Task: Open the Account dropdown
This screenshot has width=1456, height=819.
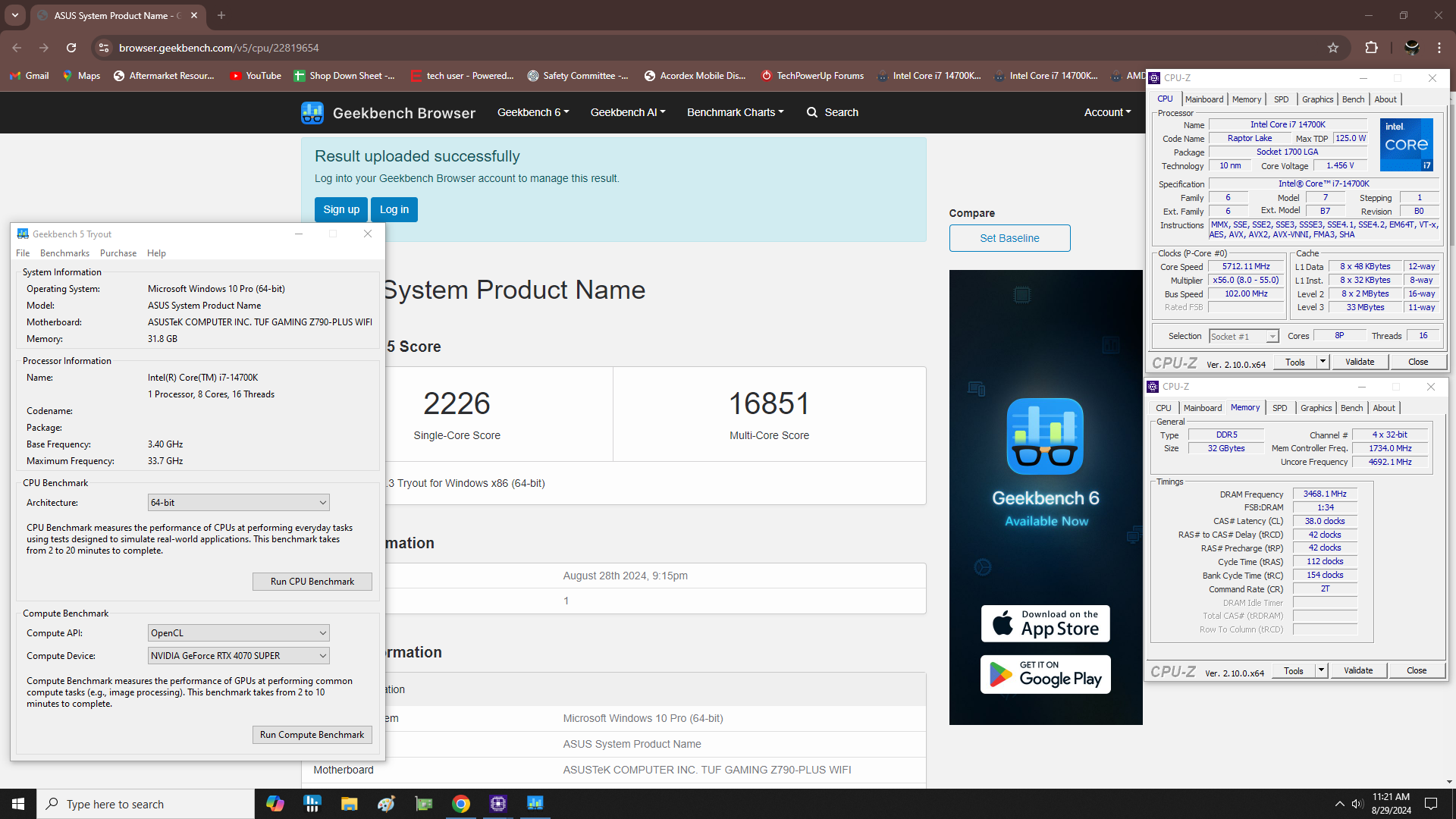Action: tap(1107, 112)
